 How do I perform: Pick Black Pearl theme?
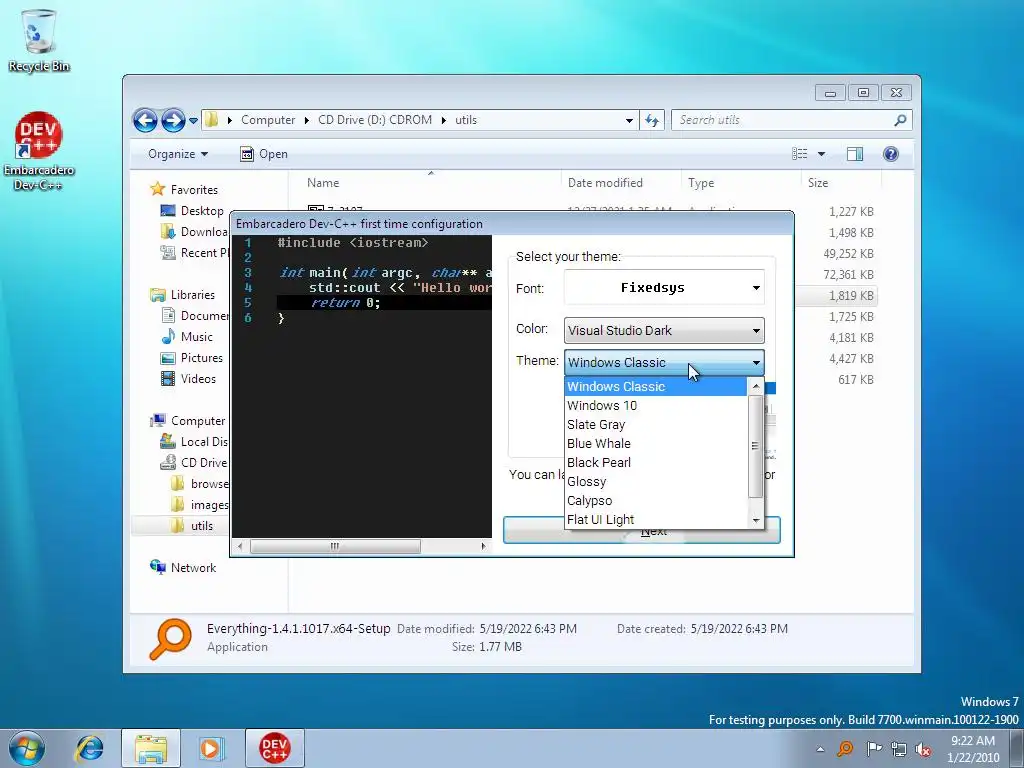click(x=655, y=462)
